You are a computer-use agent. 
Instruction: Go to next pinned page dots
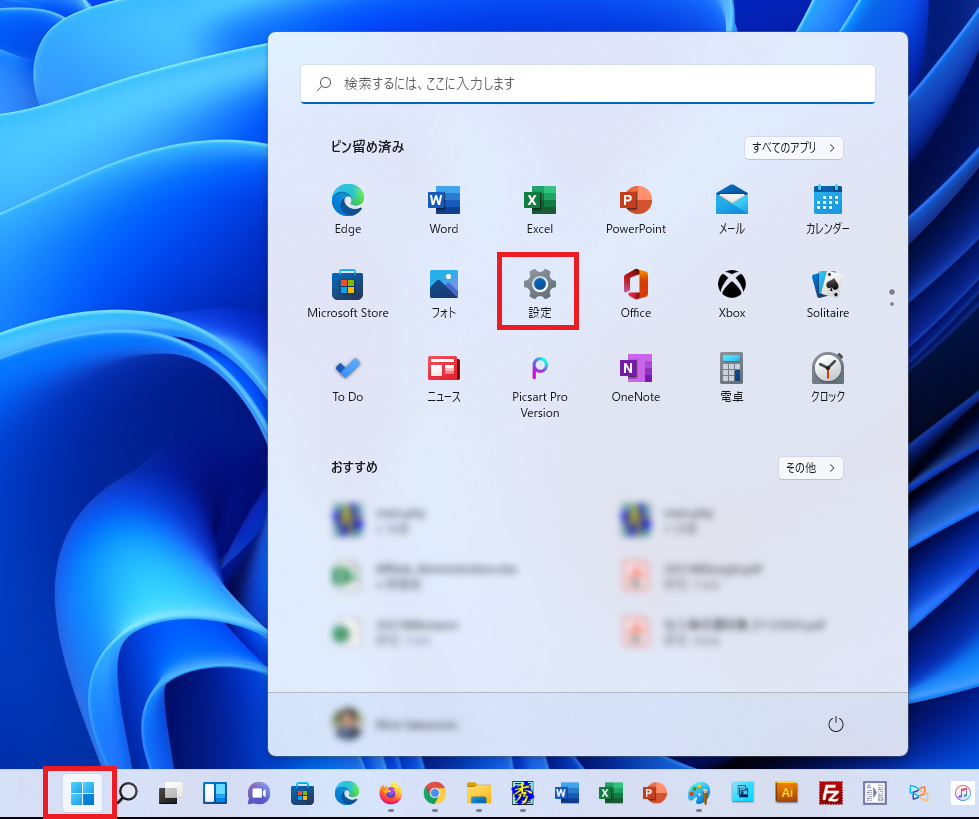(892, 297)
